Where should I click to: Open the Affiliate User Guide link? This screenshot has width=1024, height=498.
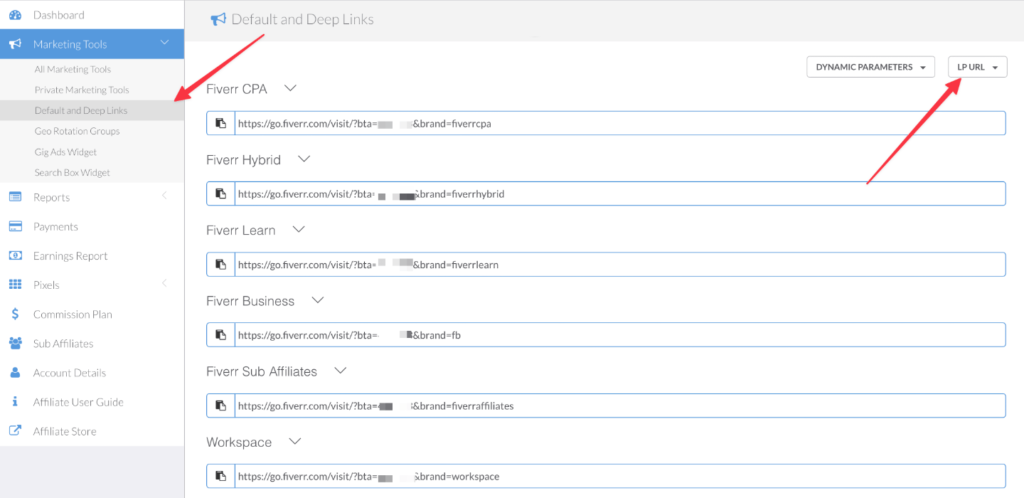(78, 402)
